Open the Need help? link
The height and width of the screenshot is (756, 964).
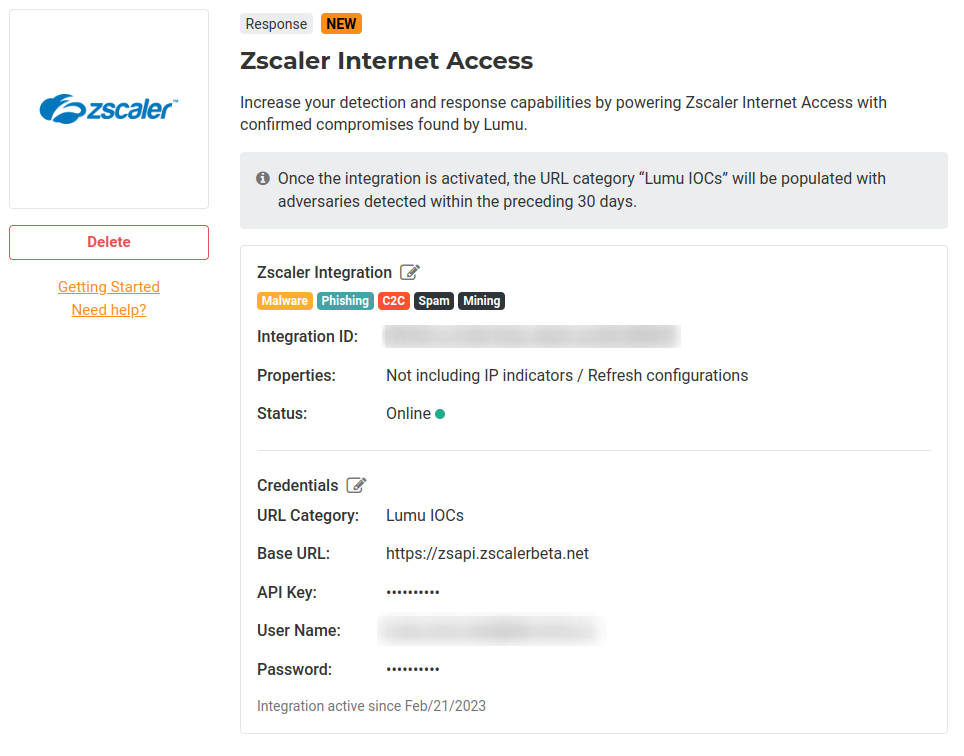point(109,310)
